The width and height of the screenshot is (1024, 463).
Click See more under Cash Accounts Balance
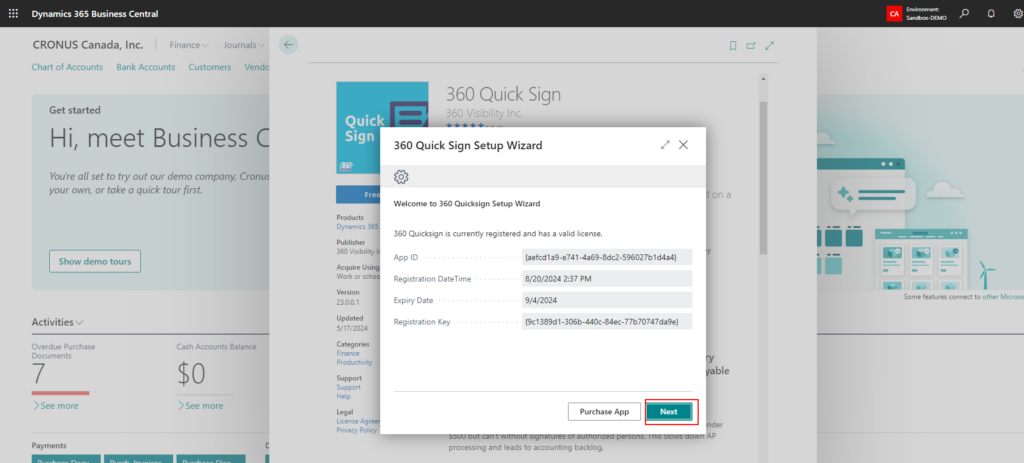199,406
